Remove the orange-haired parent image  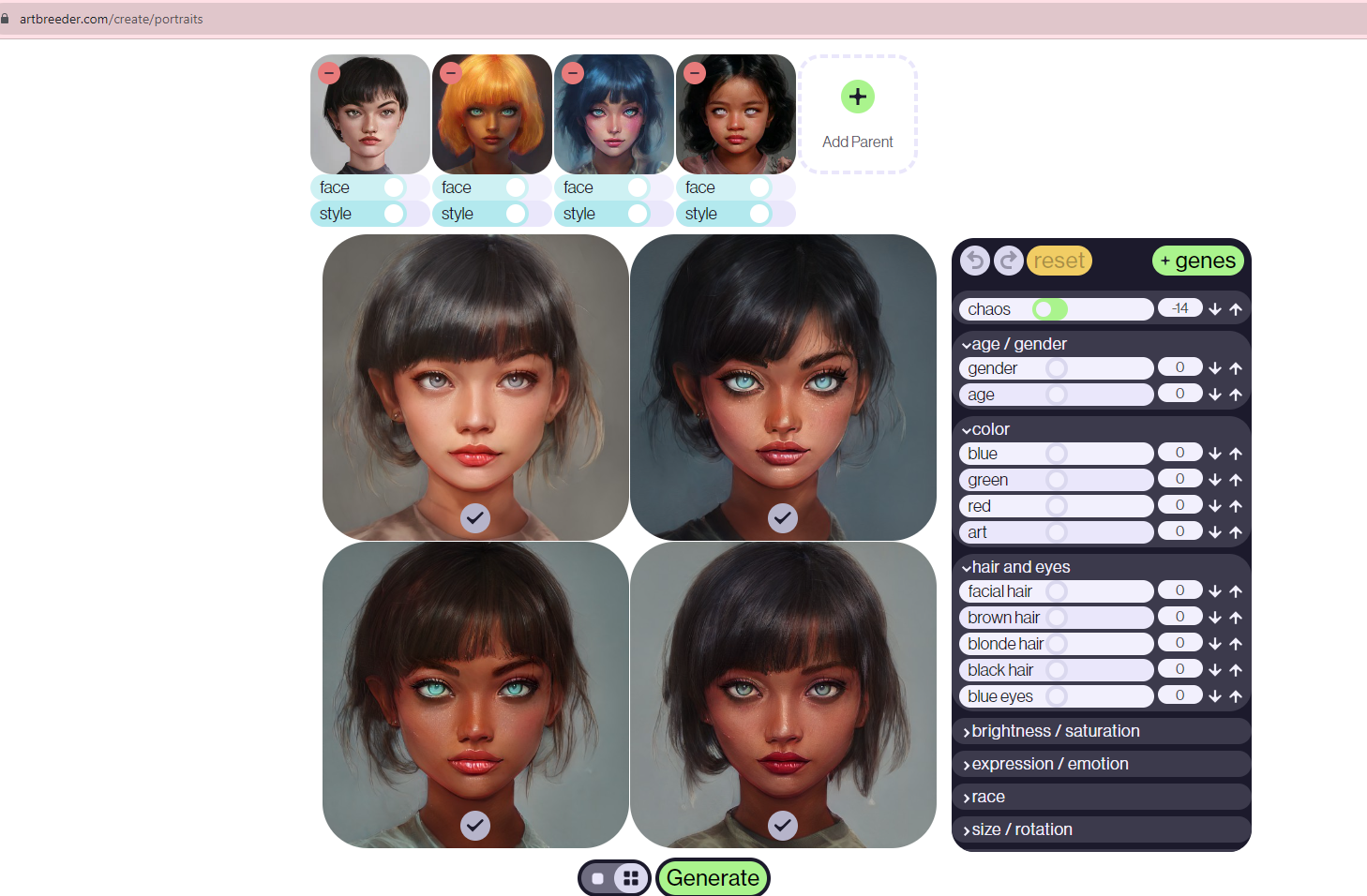click(x=451, y=72)
